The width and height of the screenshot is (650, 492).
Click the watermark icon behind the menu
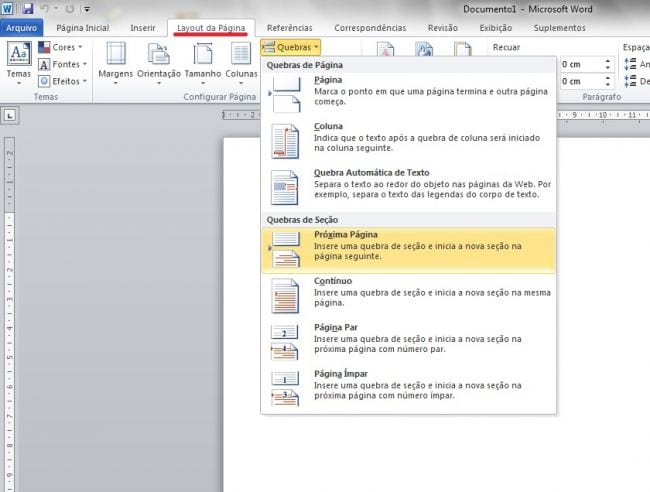click(x=385, y=48)
